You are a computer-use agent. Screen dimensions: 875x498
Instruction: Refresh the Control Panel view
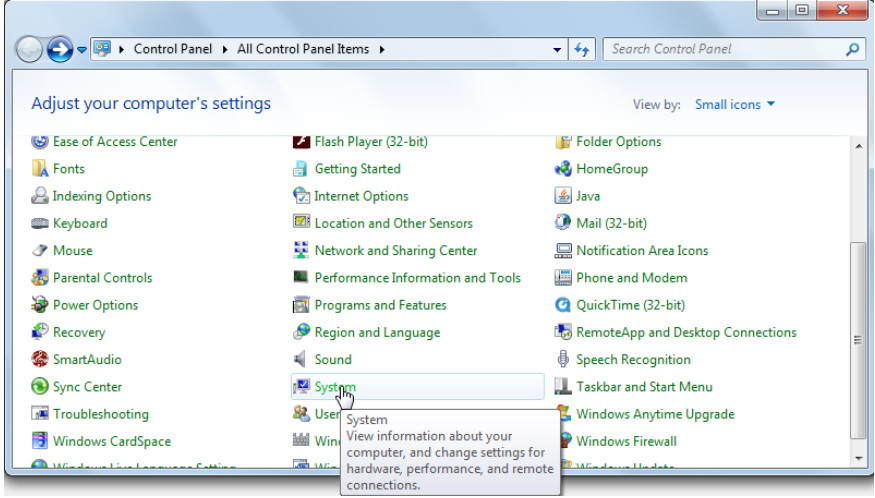click(582, 50)
